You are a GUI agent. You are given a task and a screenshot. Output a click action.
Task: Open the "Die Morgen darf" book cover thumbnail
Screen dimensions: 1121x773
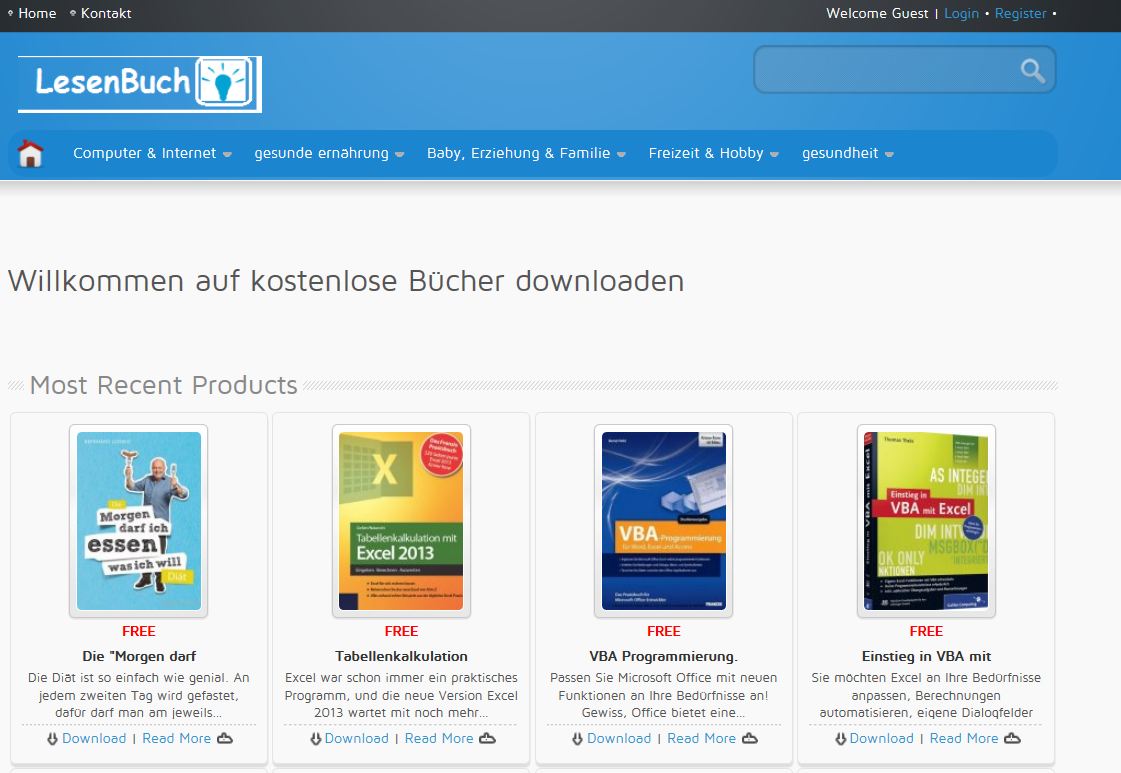pyautogui.click(x=138, y=520)
